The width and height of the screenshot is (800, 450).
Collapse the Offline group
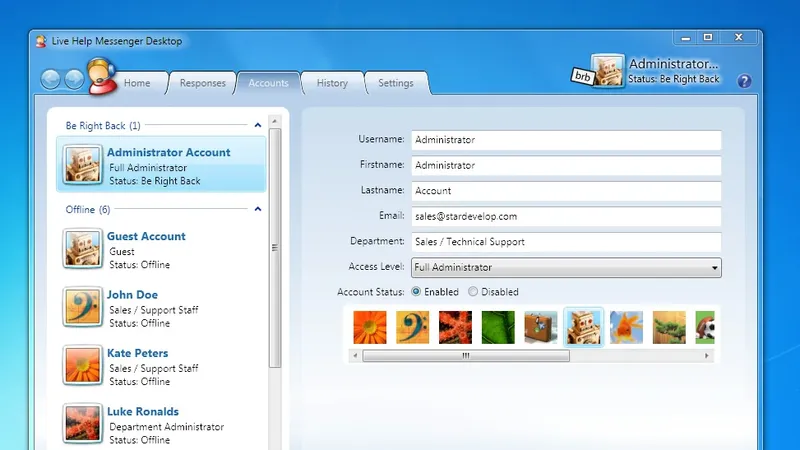(258, 209)
